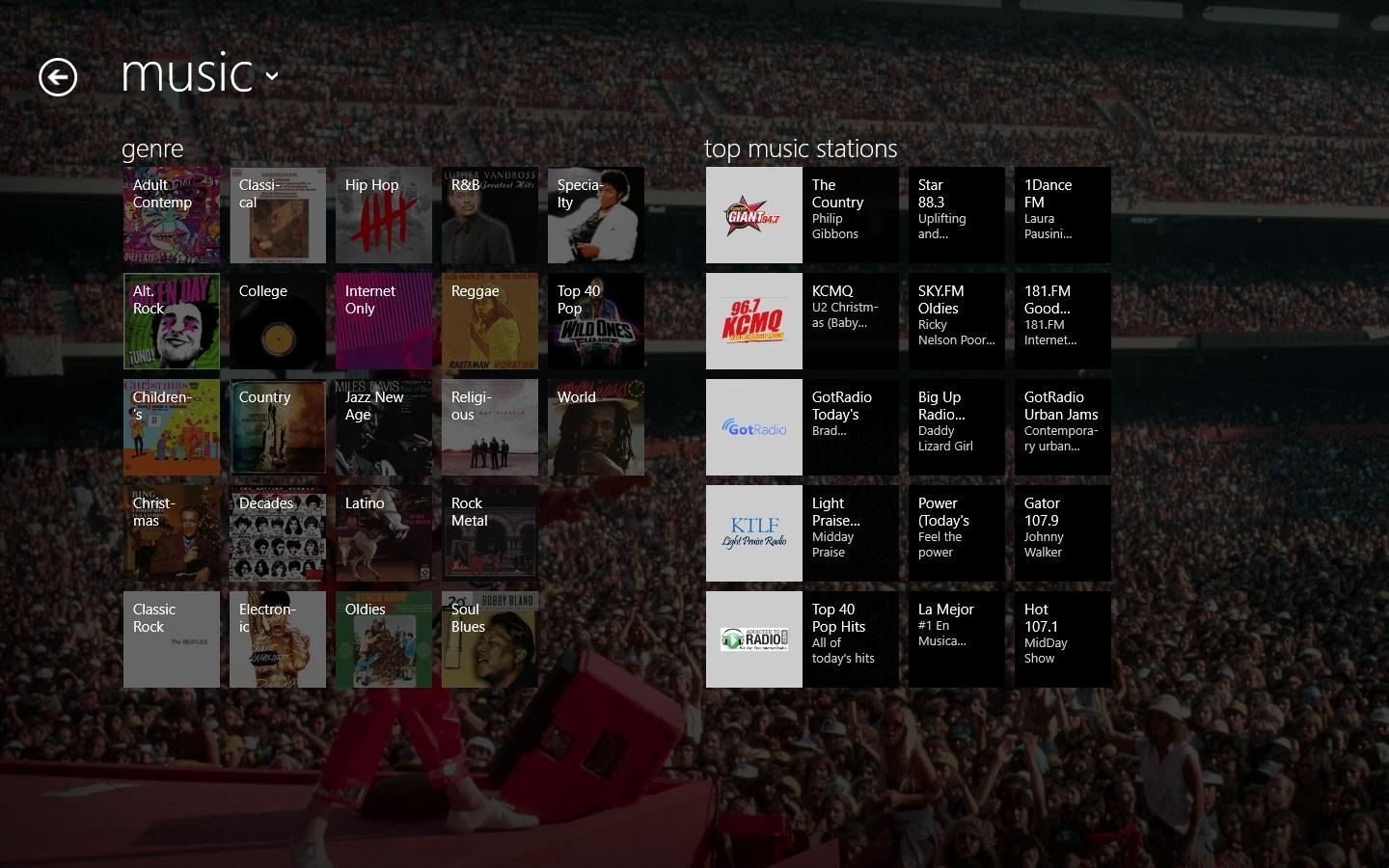
Task: Go back using the circular arrow button
Action: [x=58, y=77]
